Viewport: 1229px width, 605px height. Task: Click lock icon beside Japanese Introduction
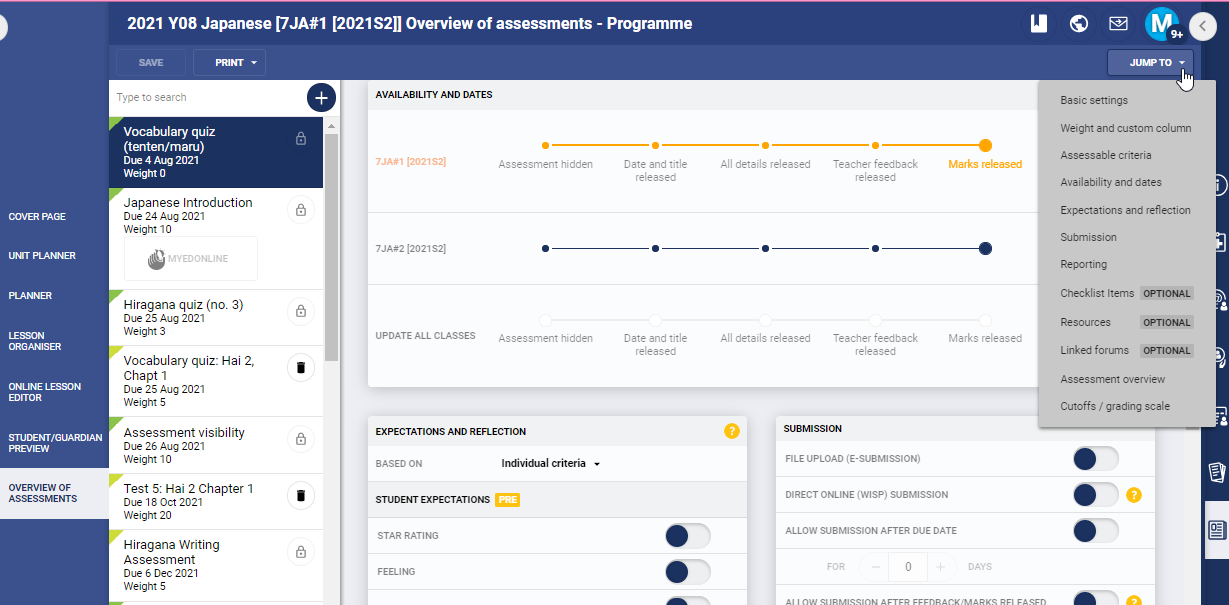(300, 210)
